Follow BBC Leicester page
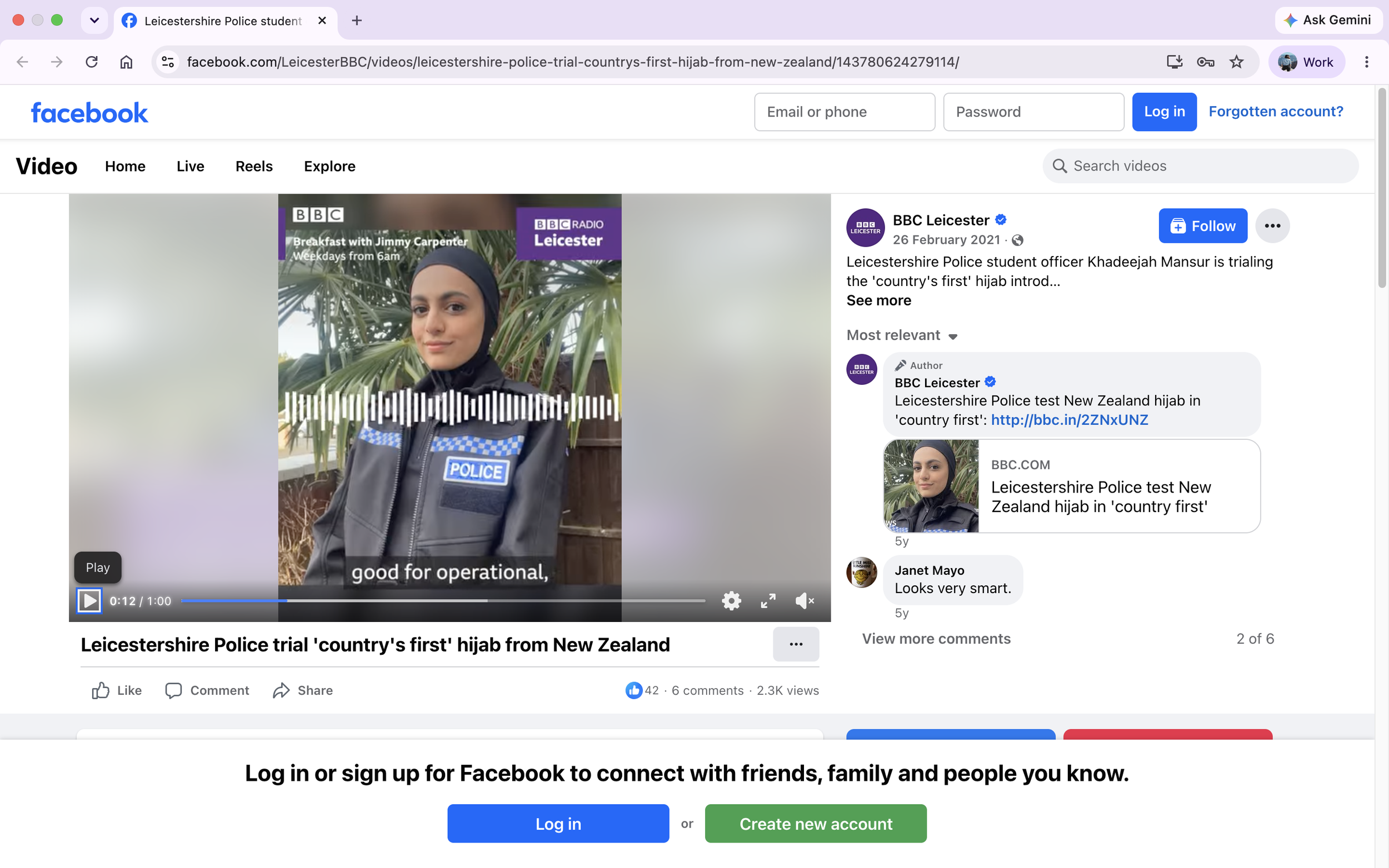1389x868 pixels. point(1202,225)
